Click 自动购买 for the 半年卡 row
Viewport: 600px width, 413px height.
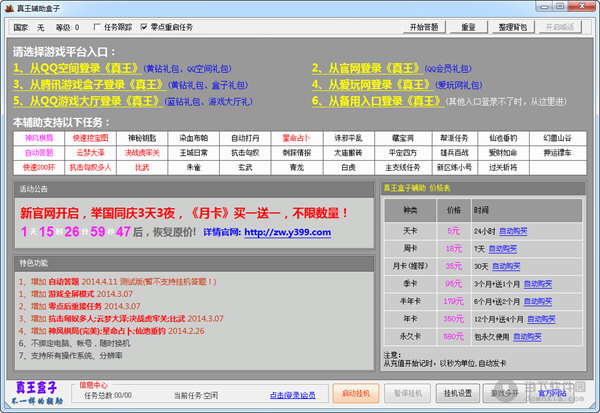point(538,302)
